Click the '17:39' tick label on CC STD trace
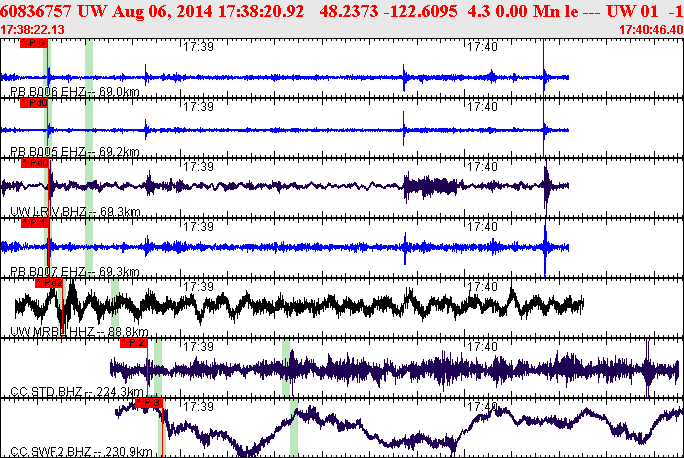Screen dimensions: 684x458 tap(198, 347)
